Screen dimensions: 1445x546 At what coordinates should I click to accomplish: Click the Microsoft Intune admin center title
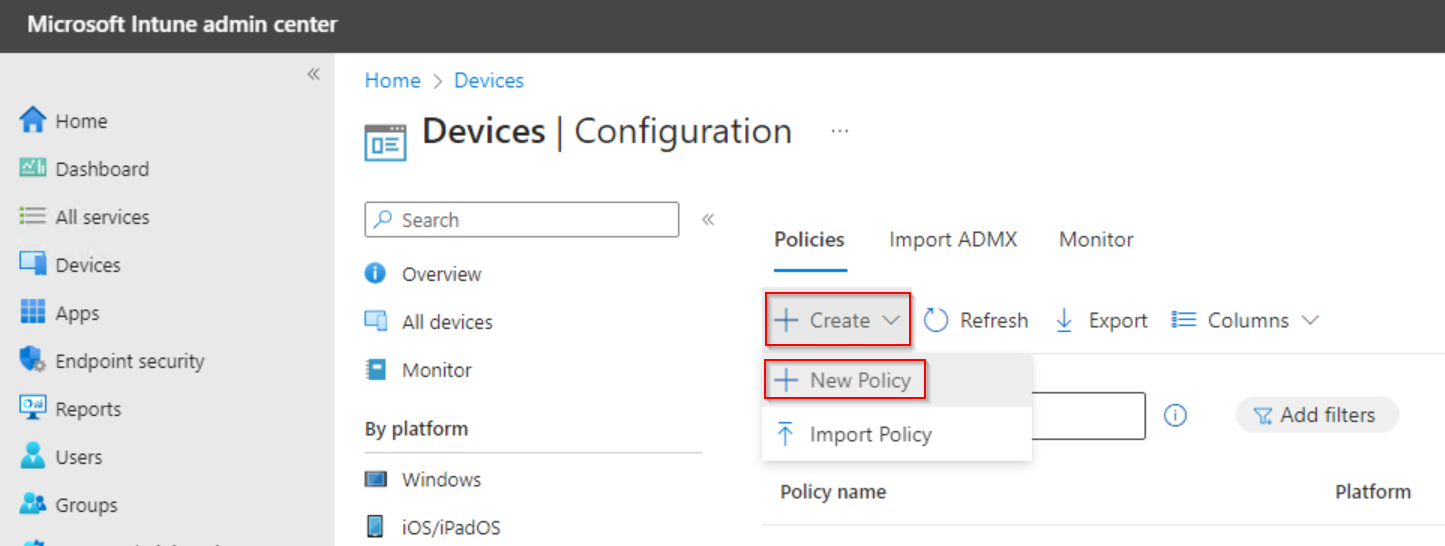pyautogui.click(x=183, y=25)
